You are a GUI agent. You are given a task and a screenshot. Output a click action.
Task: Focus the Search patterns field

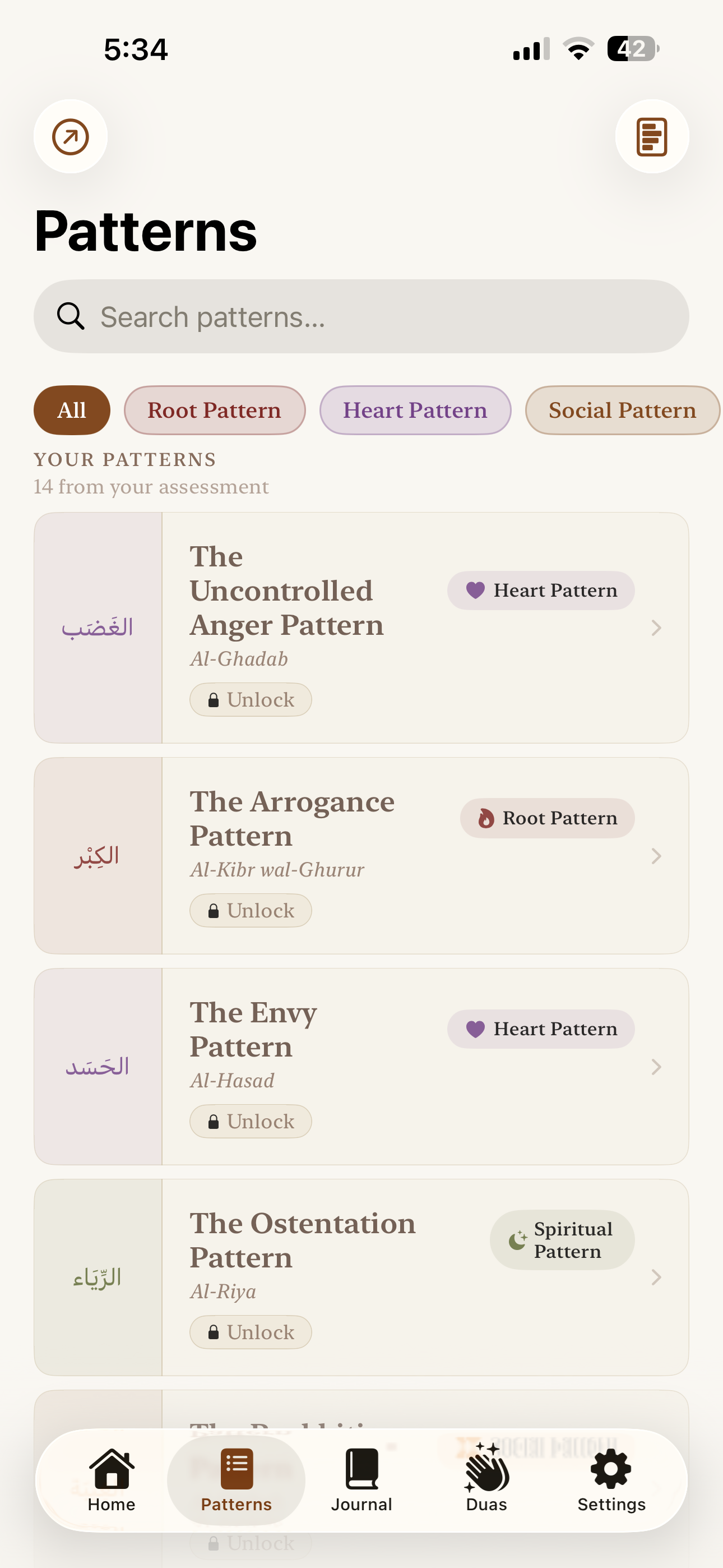pos(361,316)
